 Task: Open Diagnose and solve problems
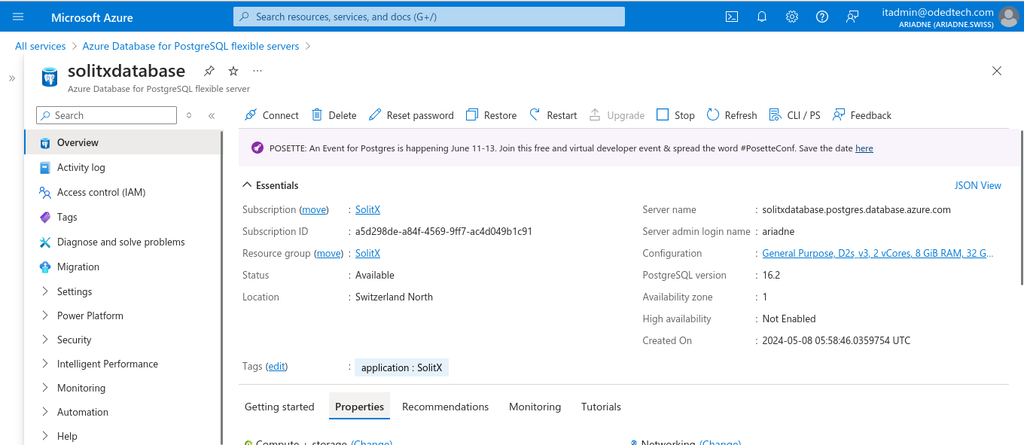click(x=123, y=242)
